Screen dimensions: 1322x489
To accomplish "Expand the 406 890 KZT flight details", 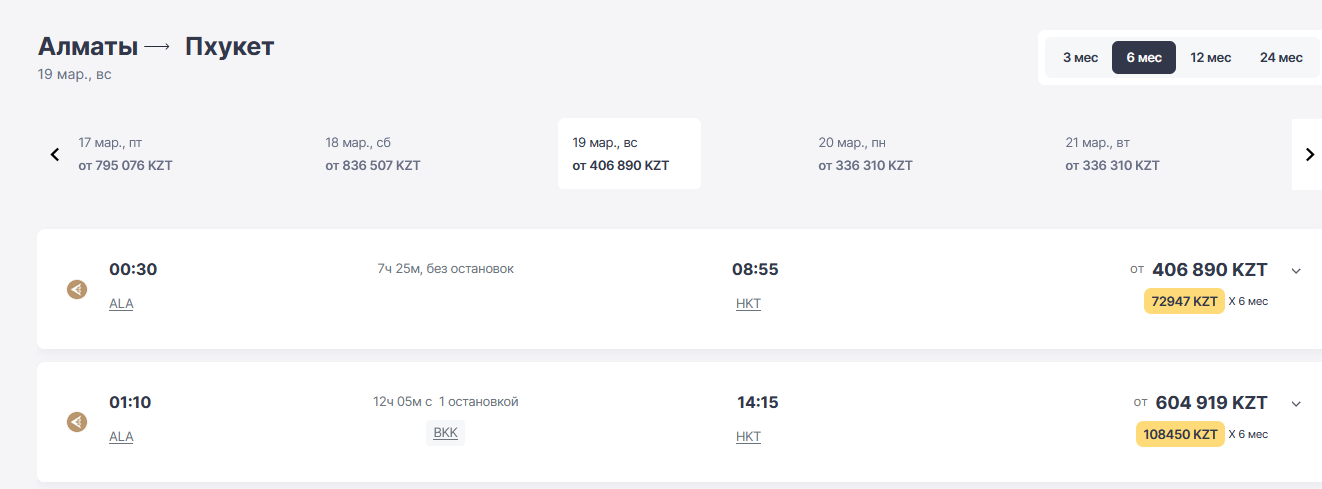I will pos(1296,270).
